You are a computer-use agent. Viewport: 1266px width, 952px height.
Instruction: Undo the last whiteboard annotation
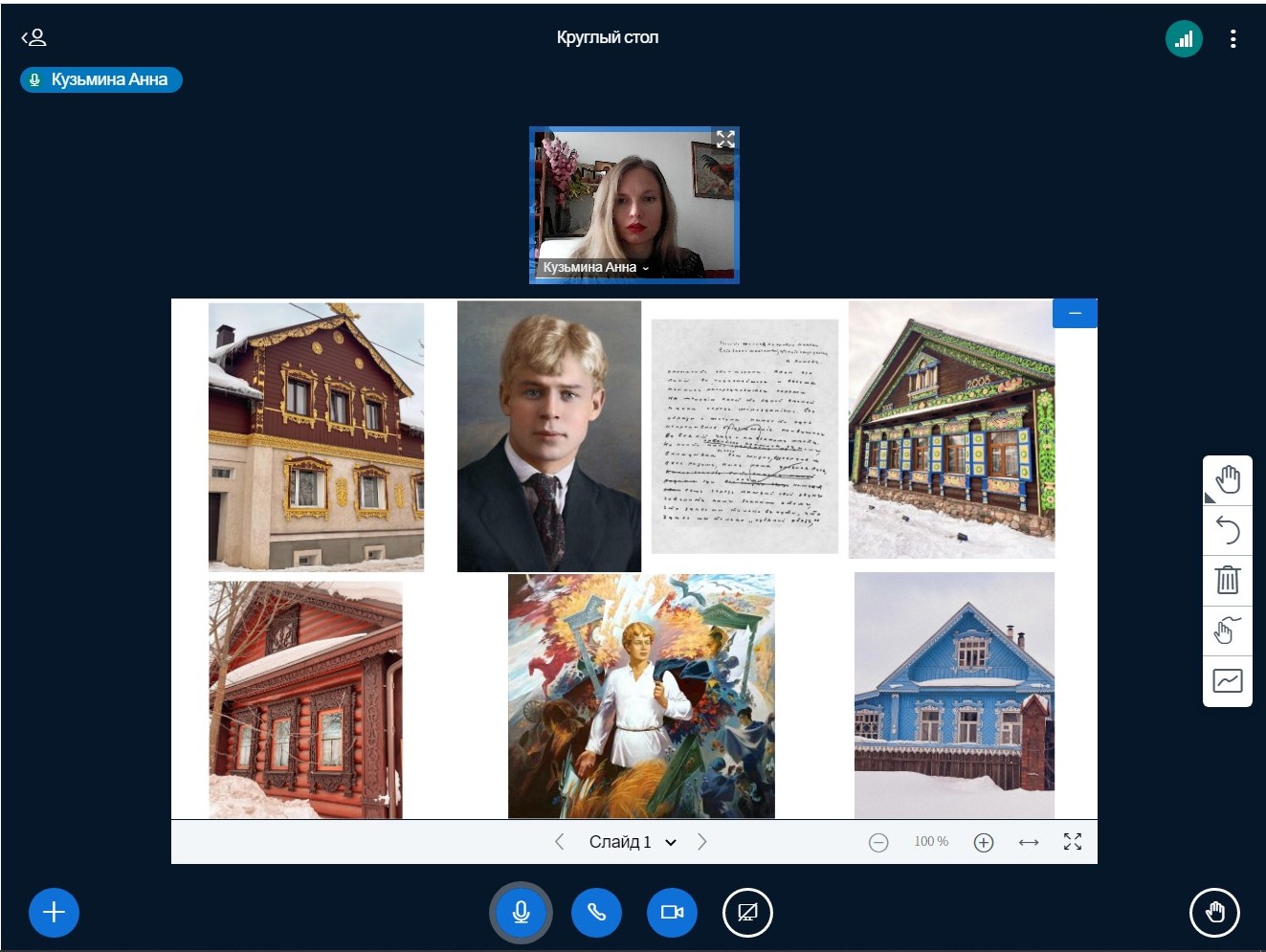tap(1228, 530)
